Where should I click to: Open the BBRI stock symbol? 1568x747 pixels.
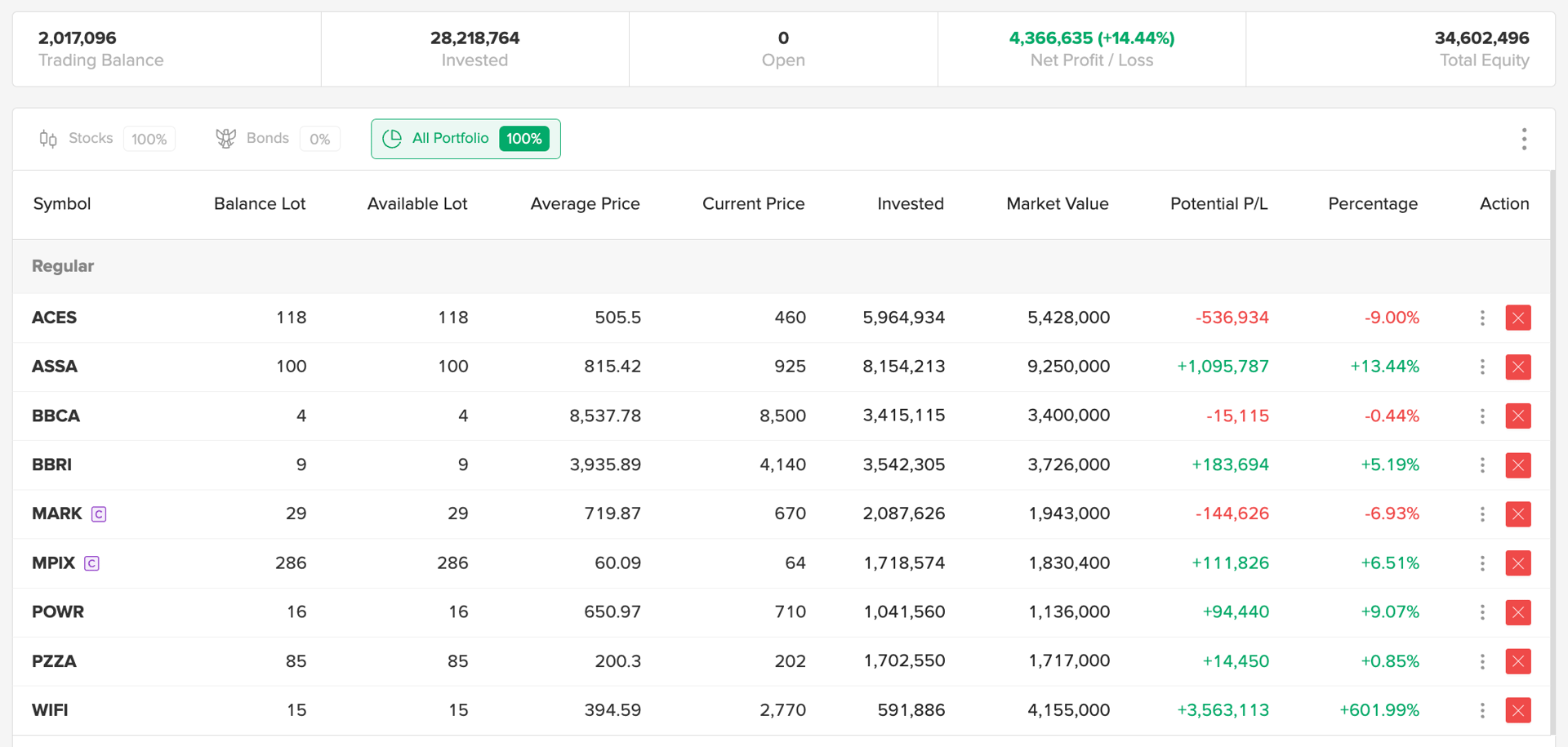pos(51,465)
